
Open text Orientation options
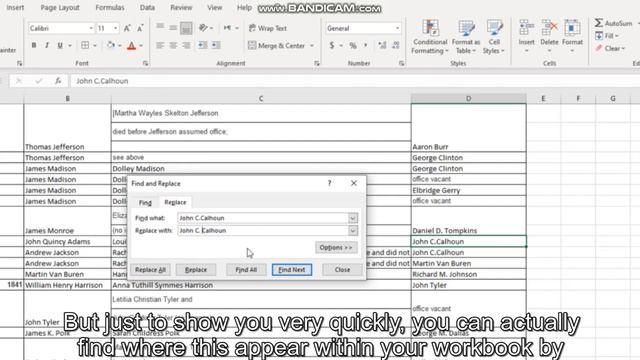(x=204, y=28)
